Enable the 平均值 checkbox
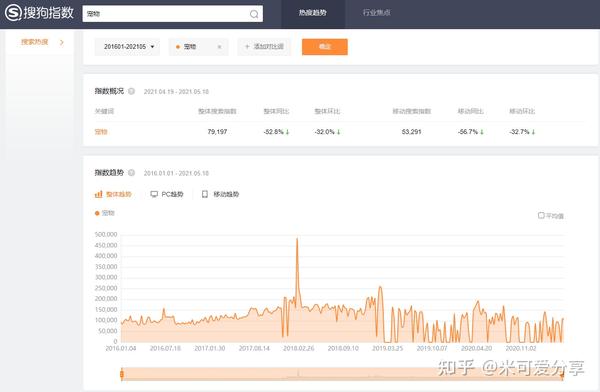Image resolution: width=600 pixels, height=392 pixels. coord(541,216)
